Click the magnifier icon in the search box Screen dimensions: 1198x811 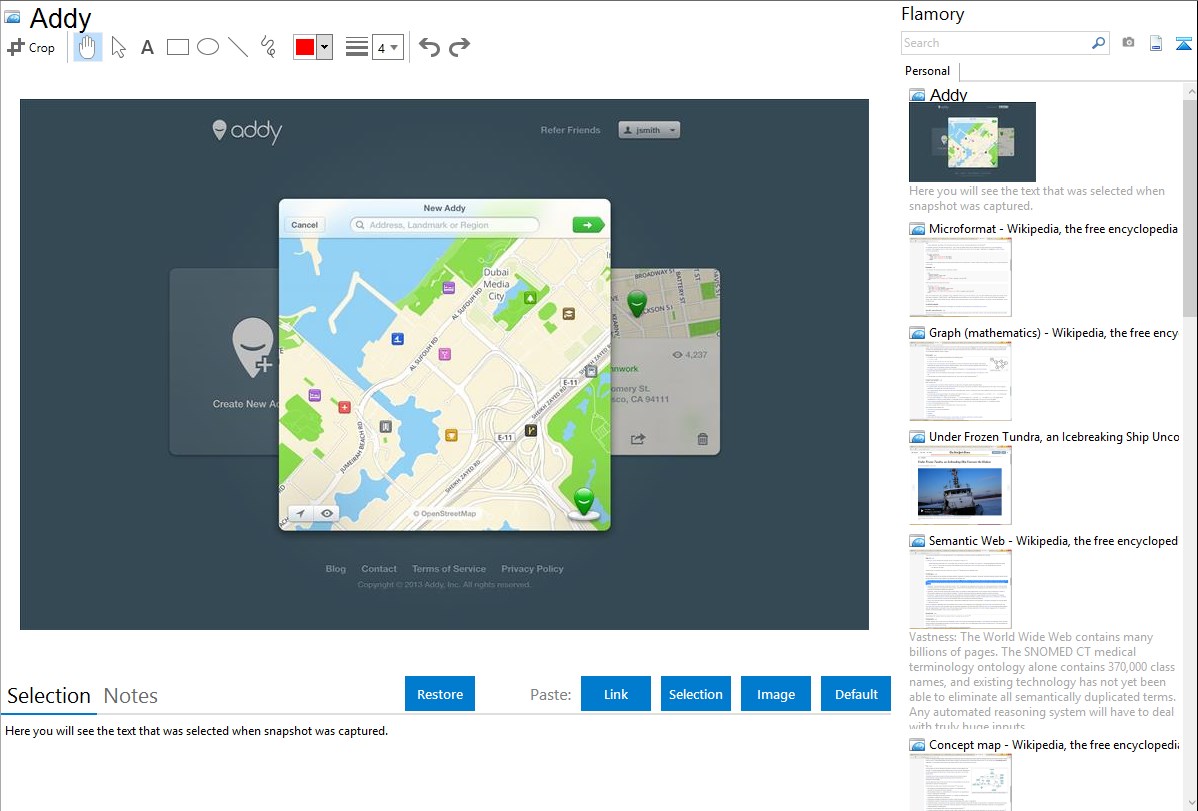[1098, 43]
